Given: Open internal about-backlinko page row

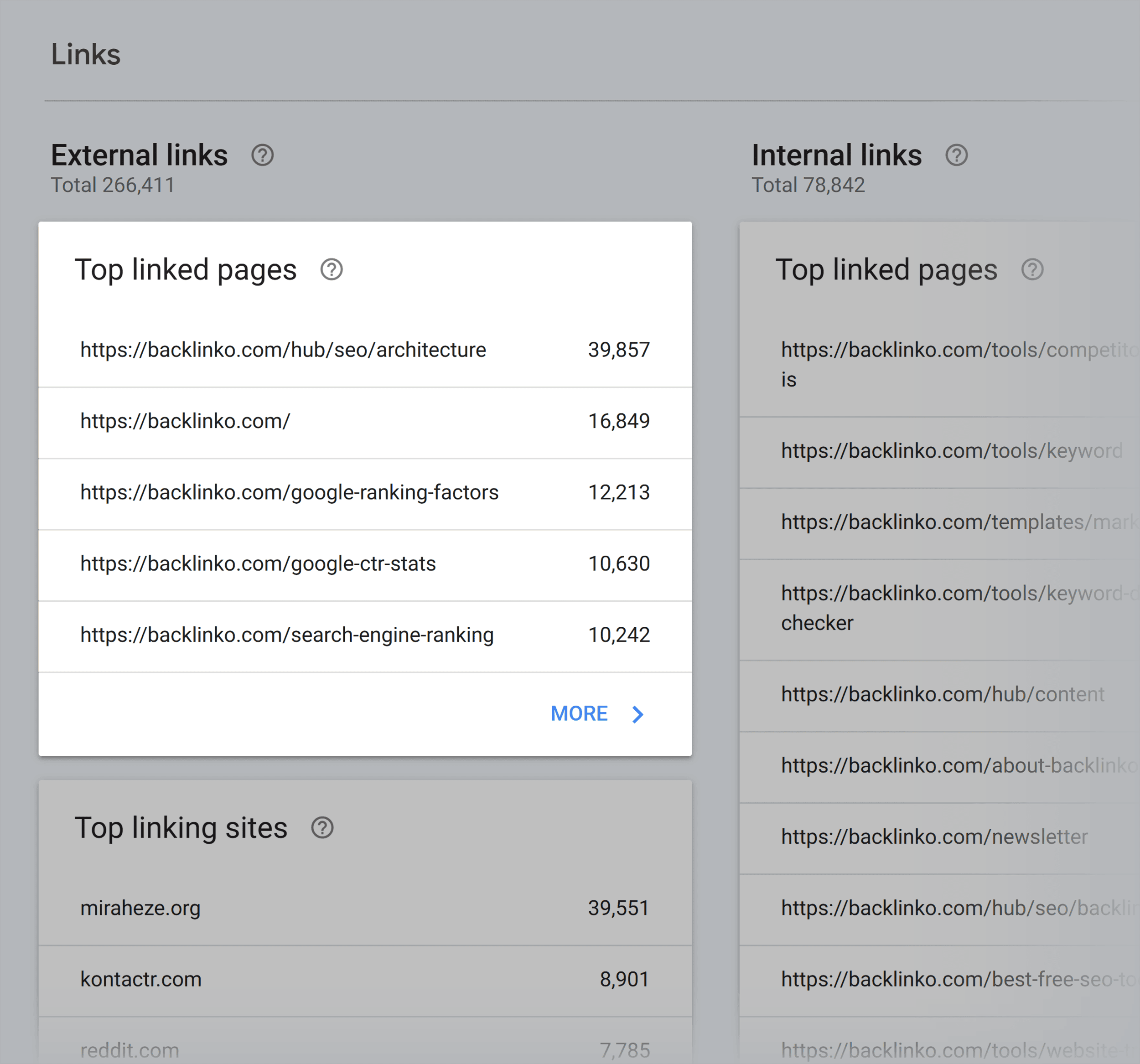Looking at the screenshot, I should tap(939, 767).
